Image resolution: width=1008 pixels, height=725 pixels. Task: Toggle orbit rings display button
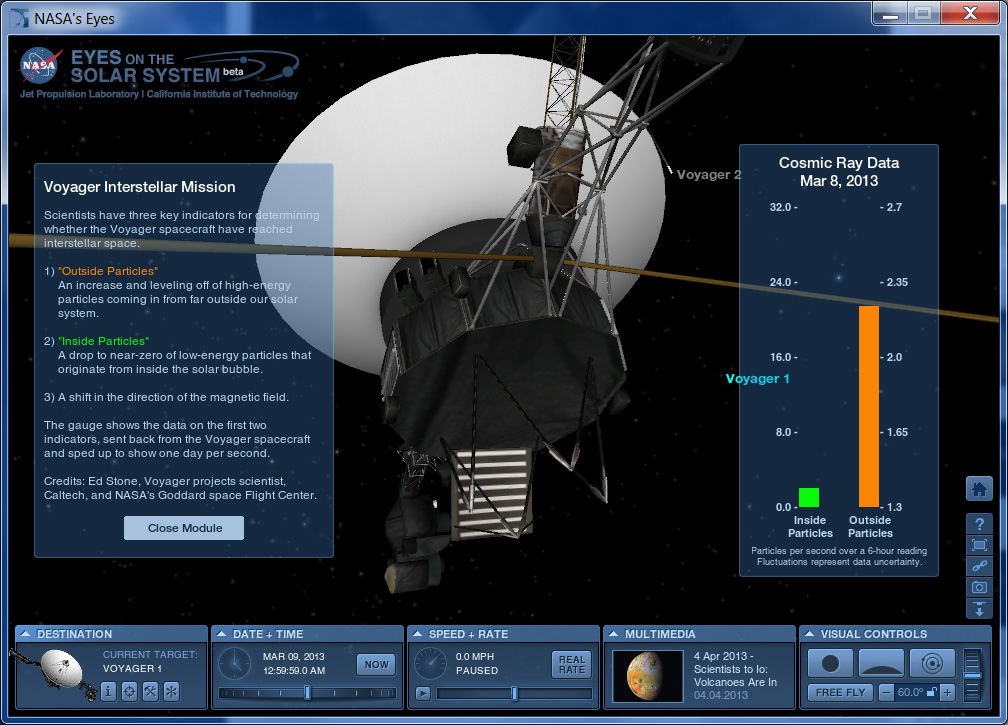pos(931,663)
